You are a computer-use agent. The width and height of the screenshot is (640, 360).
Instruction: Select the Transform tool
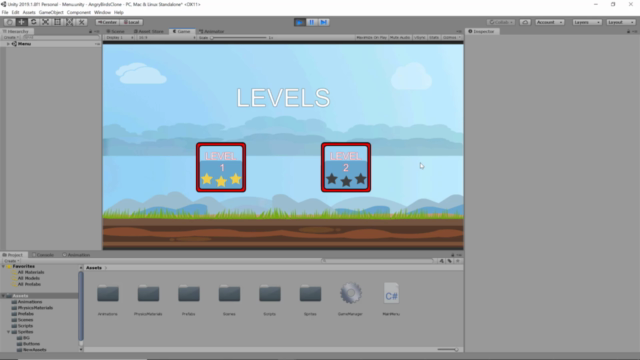tap(69, 22)
